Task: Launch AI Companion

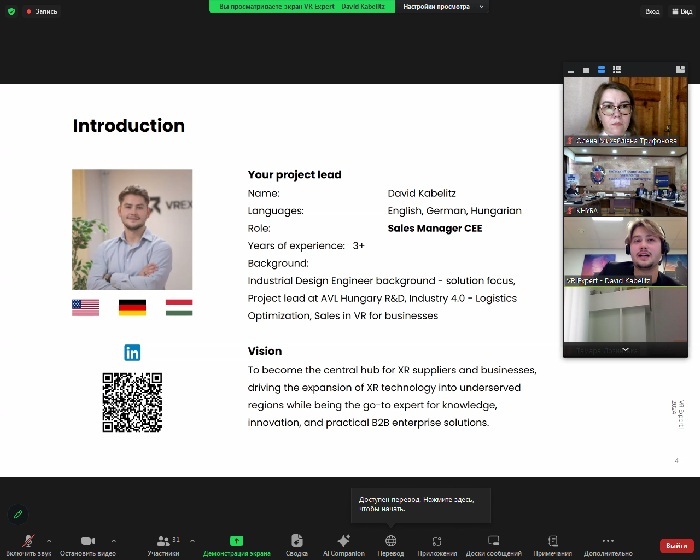Action: [x=343, y=540]
